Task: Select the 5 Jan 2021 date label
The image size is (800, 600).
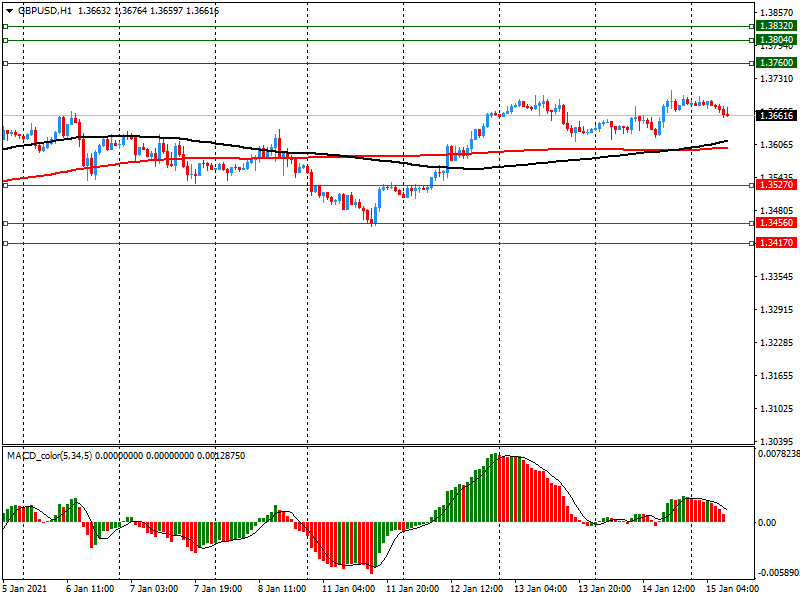Action: tap(26, 589)
